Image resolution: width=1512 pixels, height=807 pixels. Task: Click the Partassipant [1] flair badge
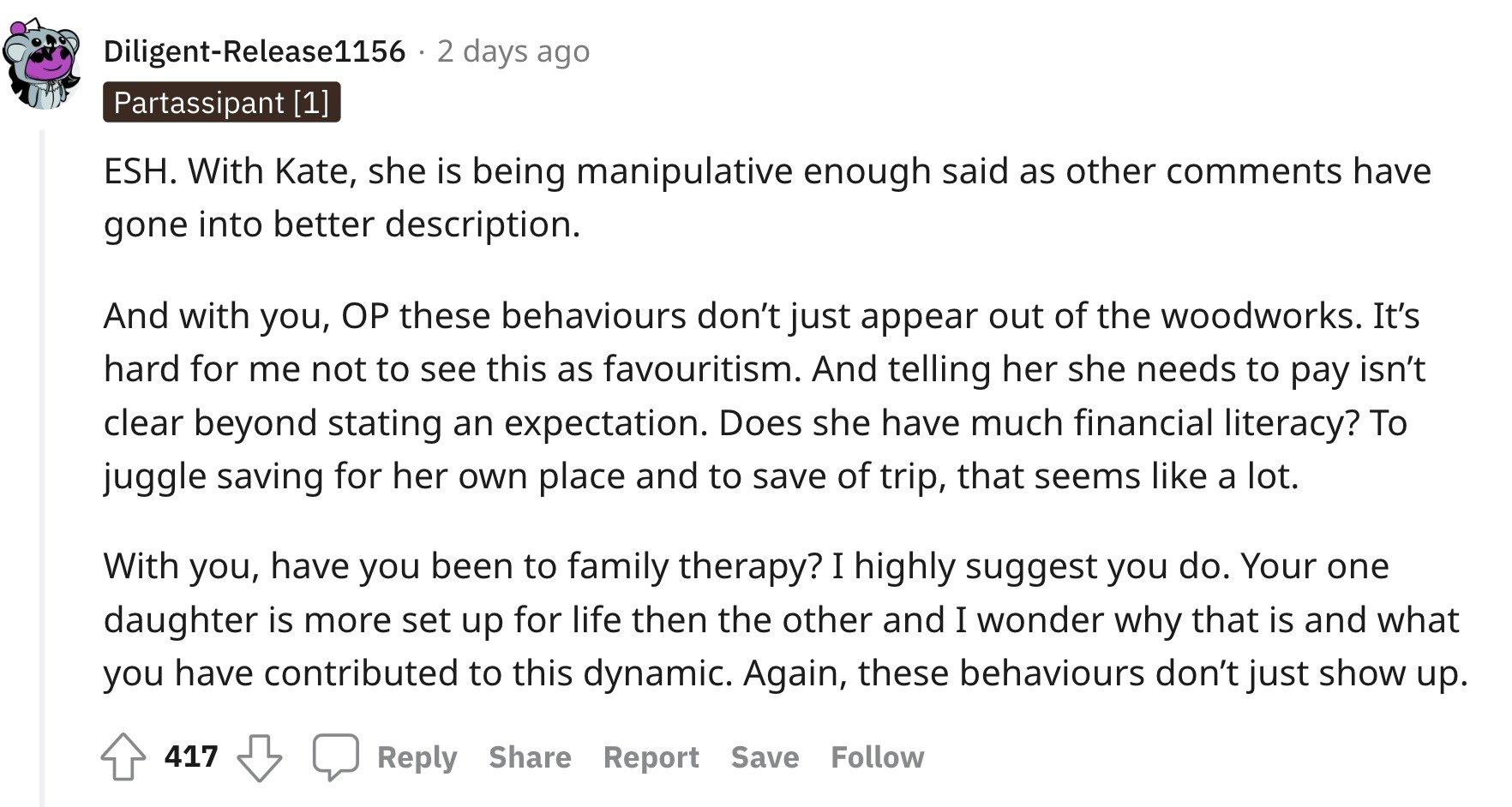222,102
